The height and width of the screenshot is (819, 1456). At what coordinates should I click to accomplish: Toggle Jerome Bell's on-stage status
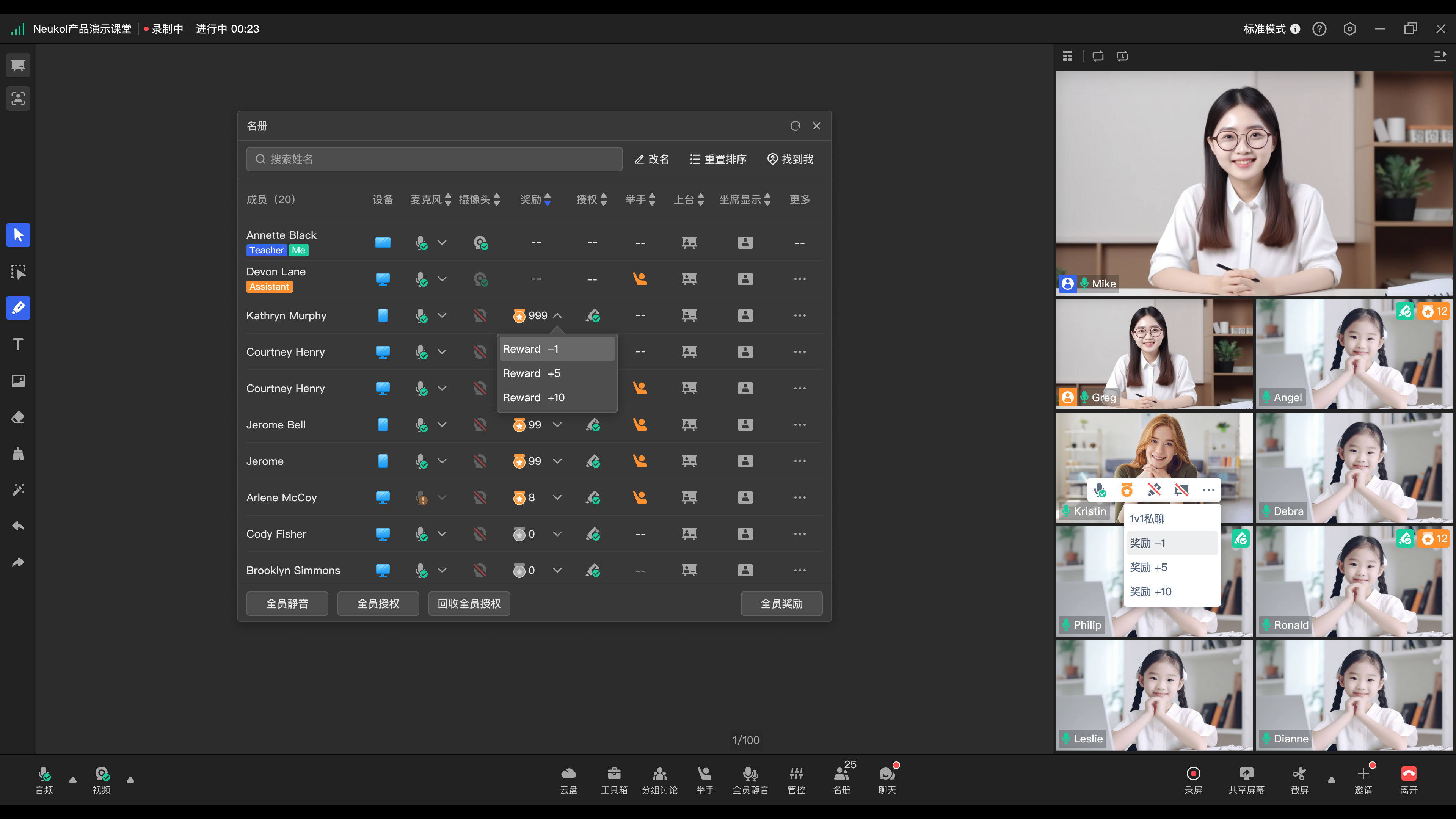point(689,425)
